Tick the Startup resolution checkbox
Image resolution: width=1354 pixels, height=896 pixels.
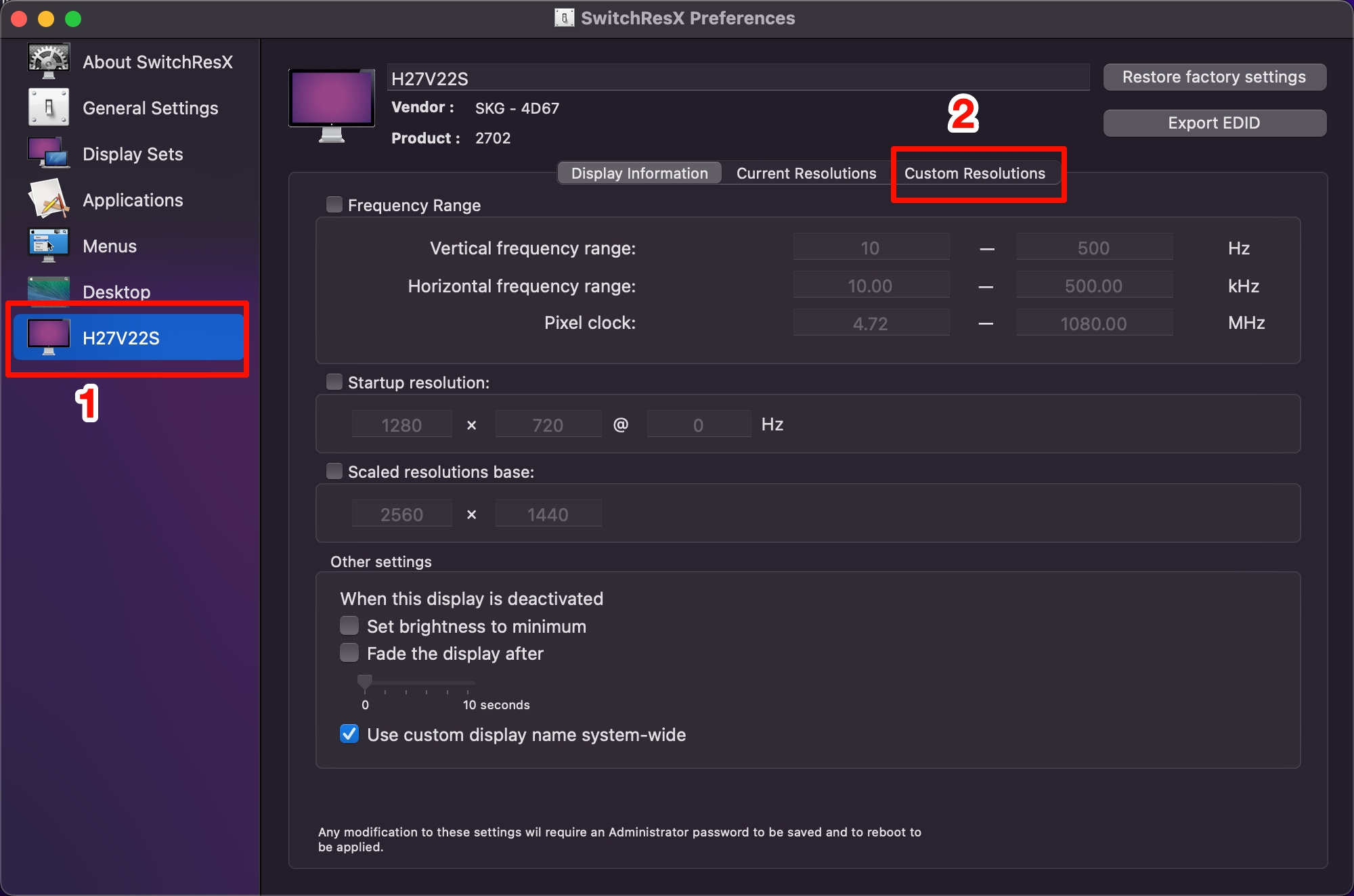(x=334, y=382)
